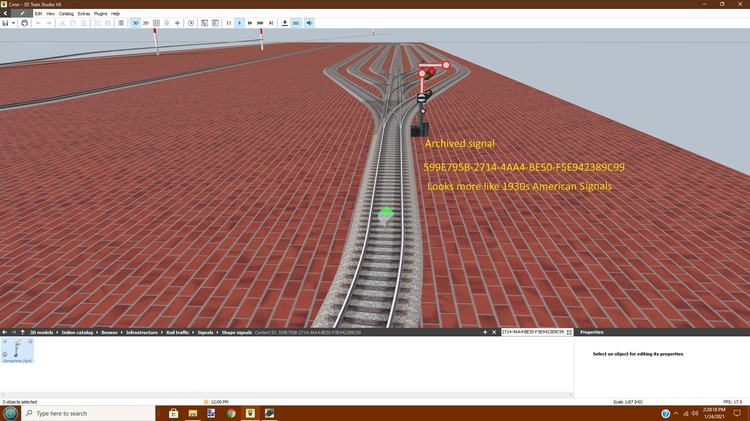This screenshot has height=421, width=750.
Task: Select the pencil edit mode tab
Action: coord(22,13)
